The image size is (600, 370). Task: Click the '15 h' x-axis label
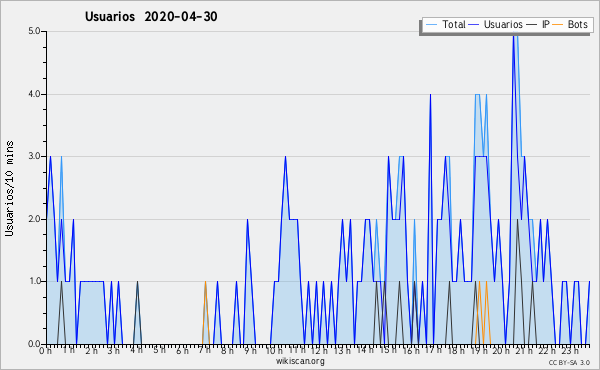tap(388, 350)
